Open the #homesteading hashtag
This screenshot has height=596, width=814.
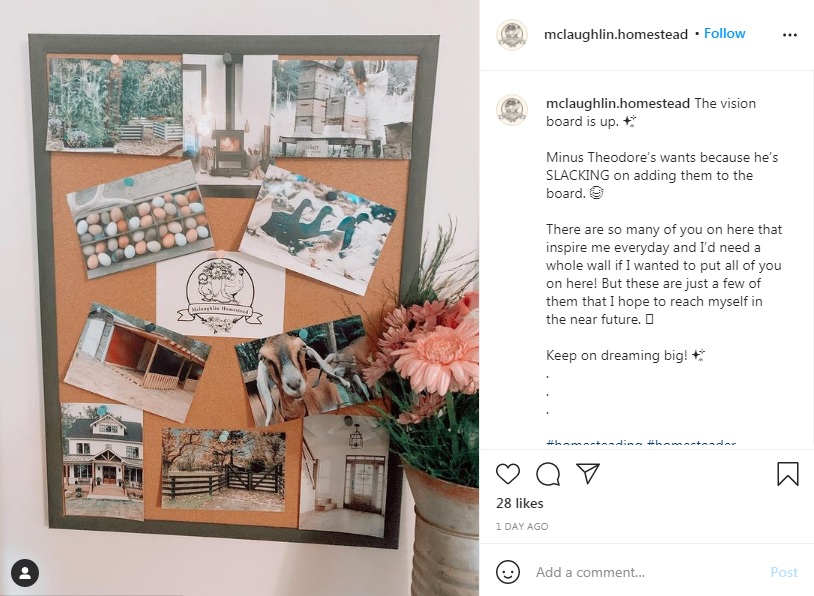[x=594, y=443]
